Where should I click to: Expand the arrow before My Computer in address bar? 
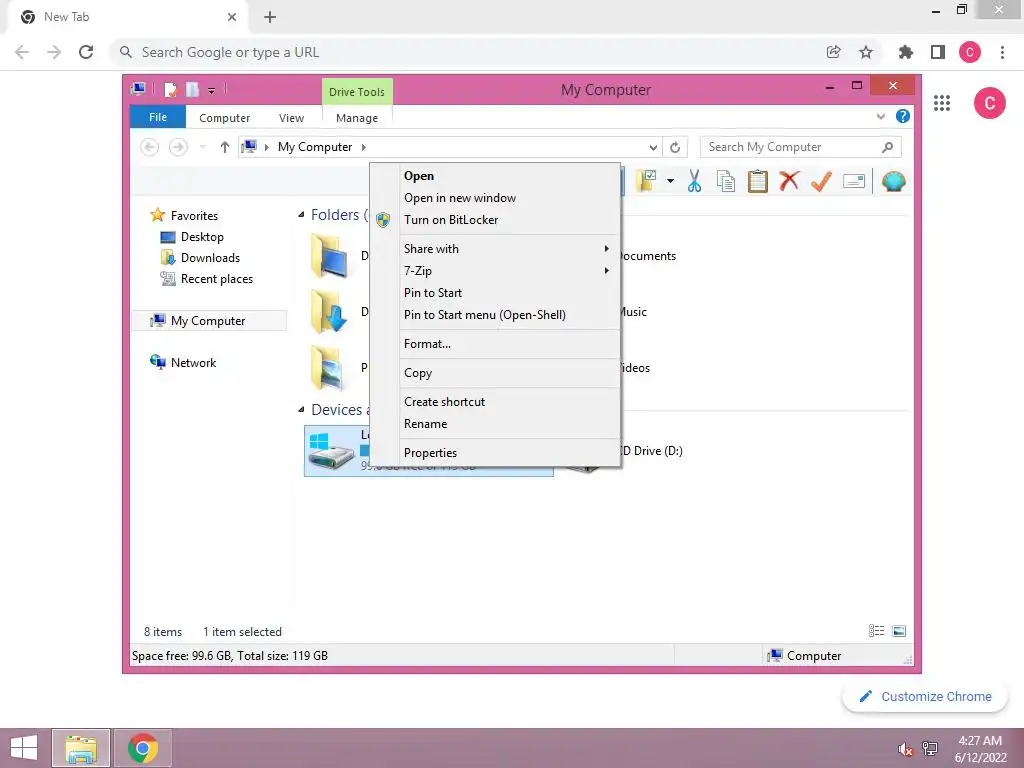pos(266,147)
